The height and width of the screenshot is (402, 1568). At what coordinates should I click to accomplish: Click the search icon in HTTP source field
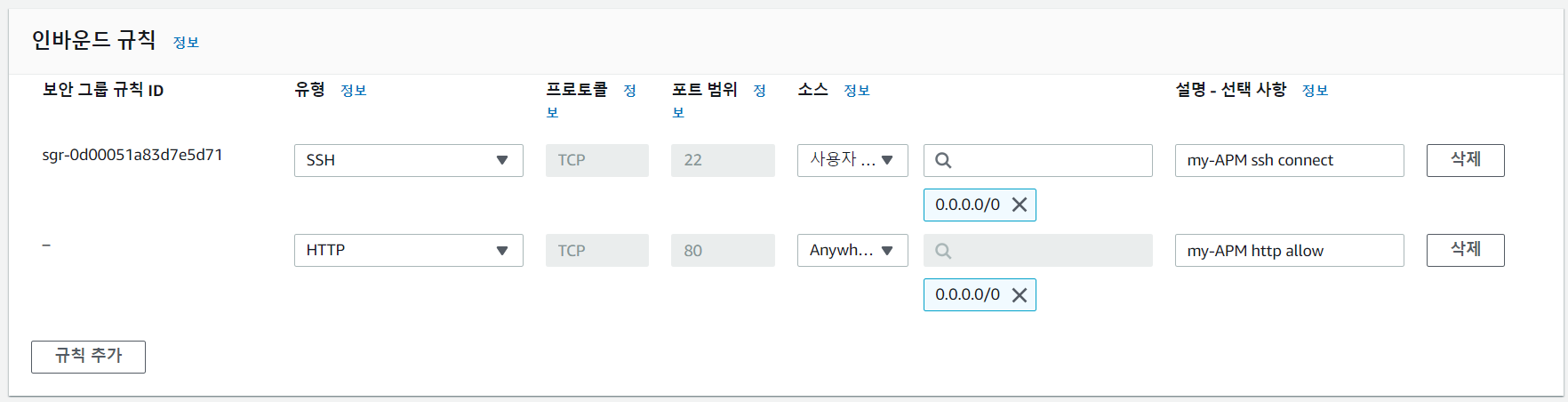click(x=943, y=251)
